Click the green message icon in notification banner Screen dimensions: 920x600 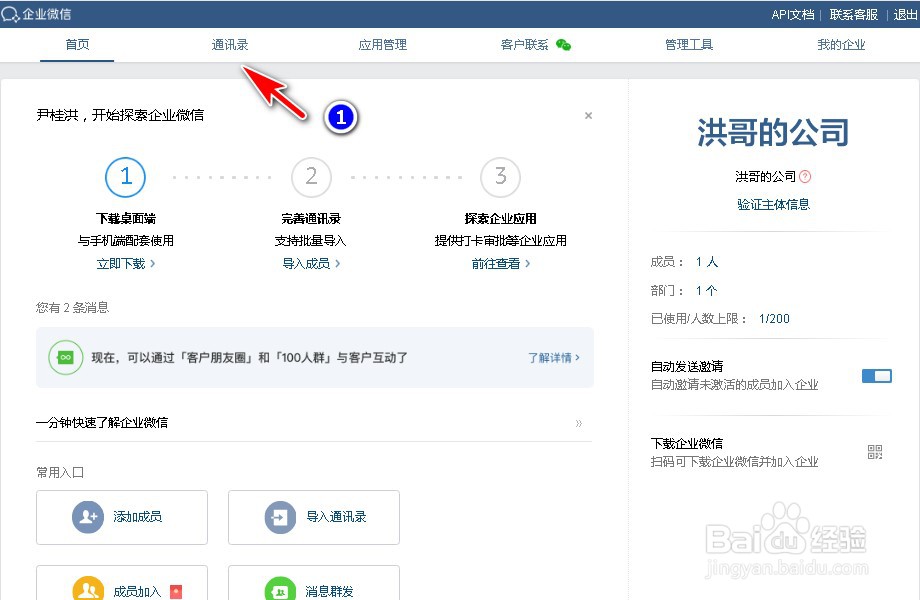65,357
